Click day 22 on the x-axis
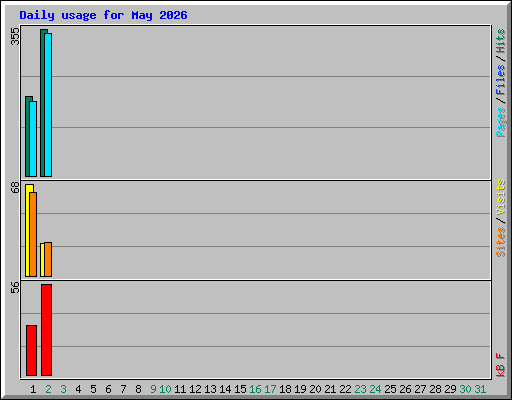512x400 pixels. (345, 389)
